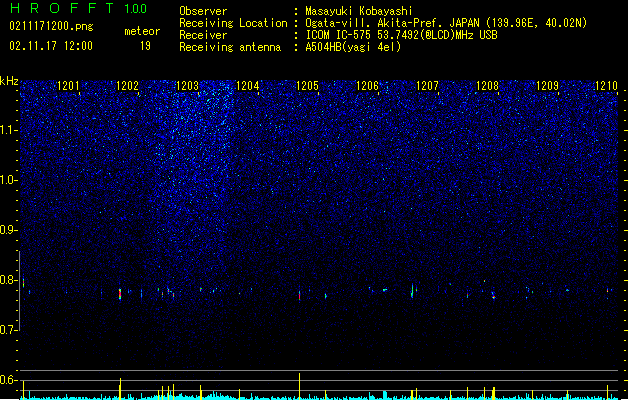Select the filename 0211171200.png
This screenshot has width=629, height=400.
(x=51, y=27)
